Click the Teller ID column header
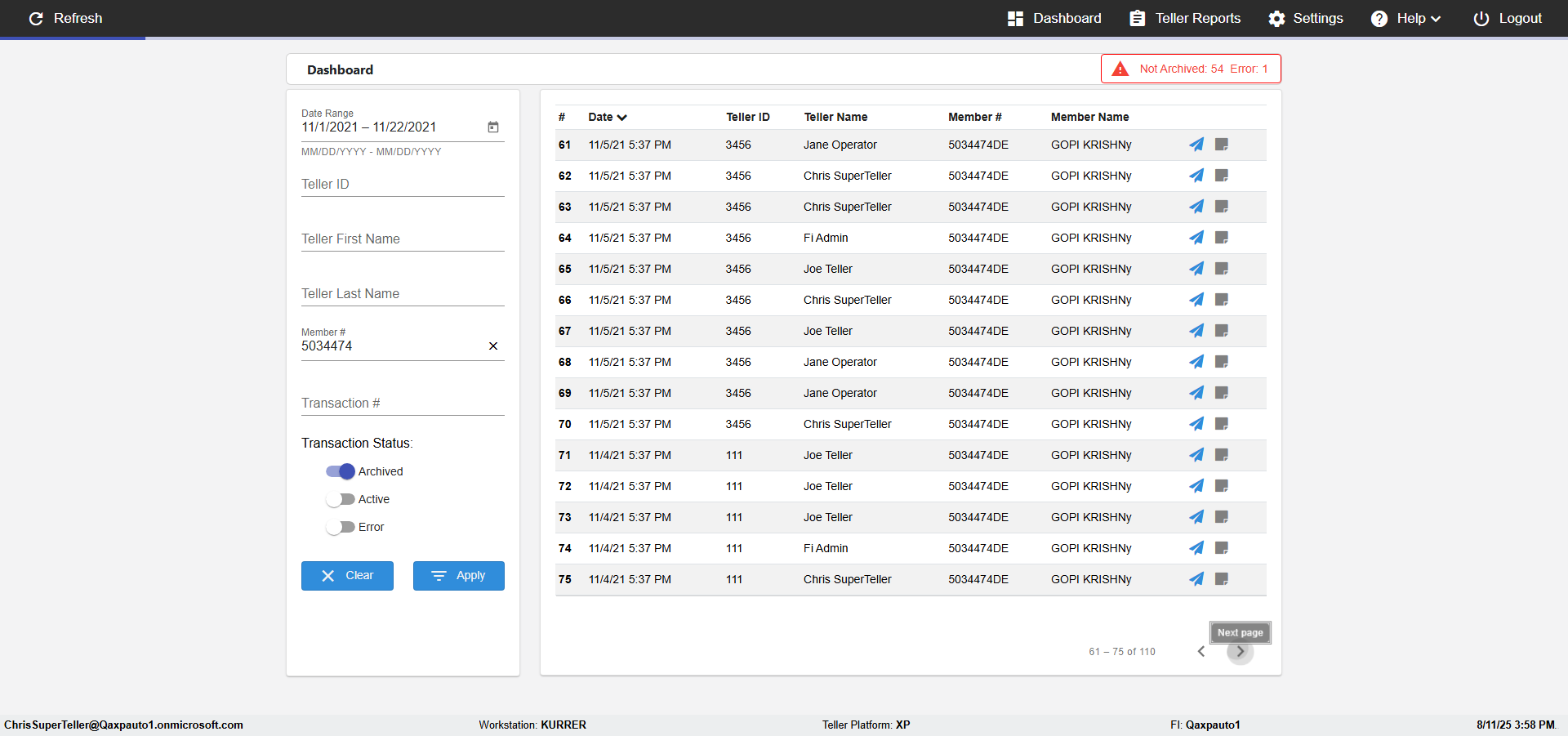The width and height of the screenshot is (1568, 736). [x=748, y=117]
